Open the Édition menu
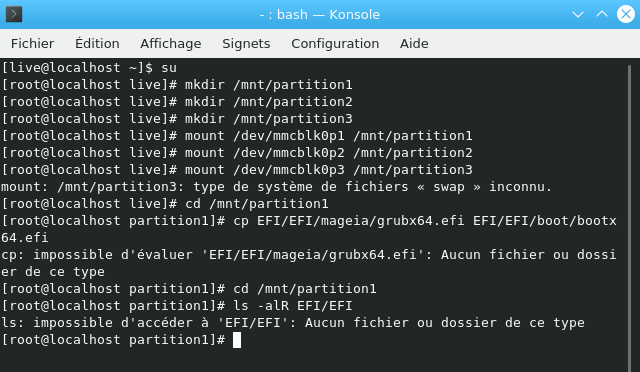Screen dimensions: 640x372 [x=97, y=43]
